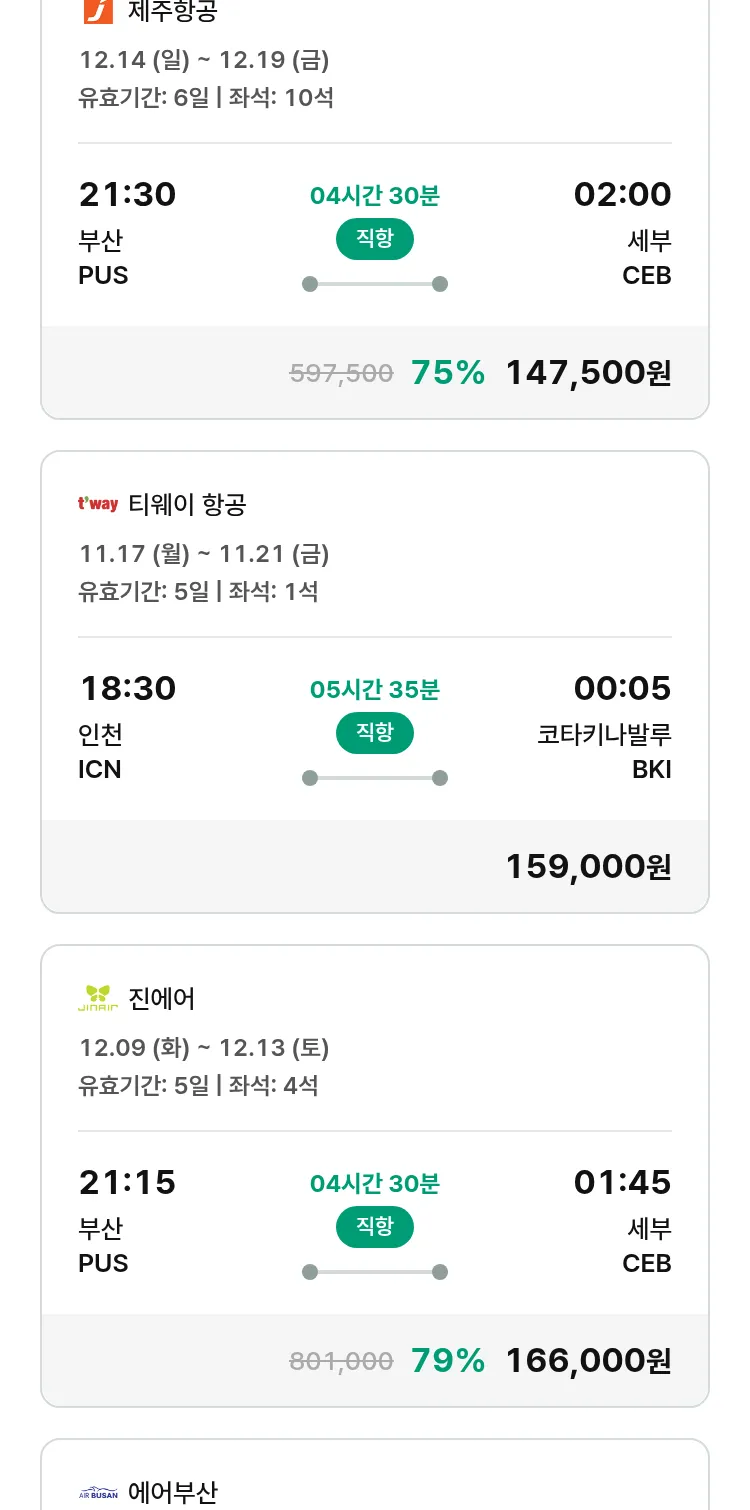Click 직항 badge on Jin Air flight

click(375, 1227)
